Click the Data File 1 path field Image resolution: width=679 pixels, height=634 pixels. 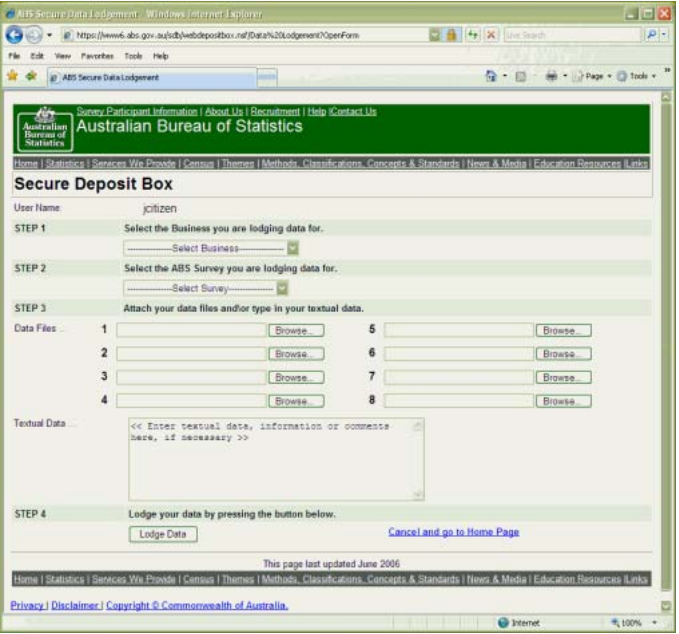click(x=191, y=330)
